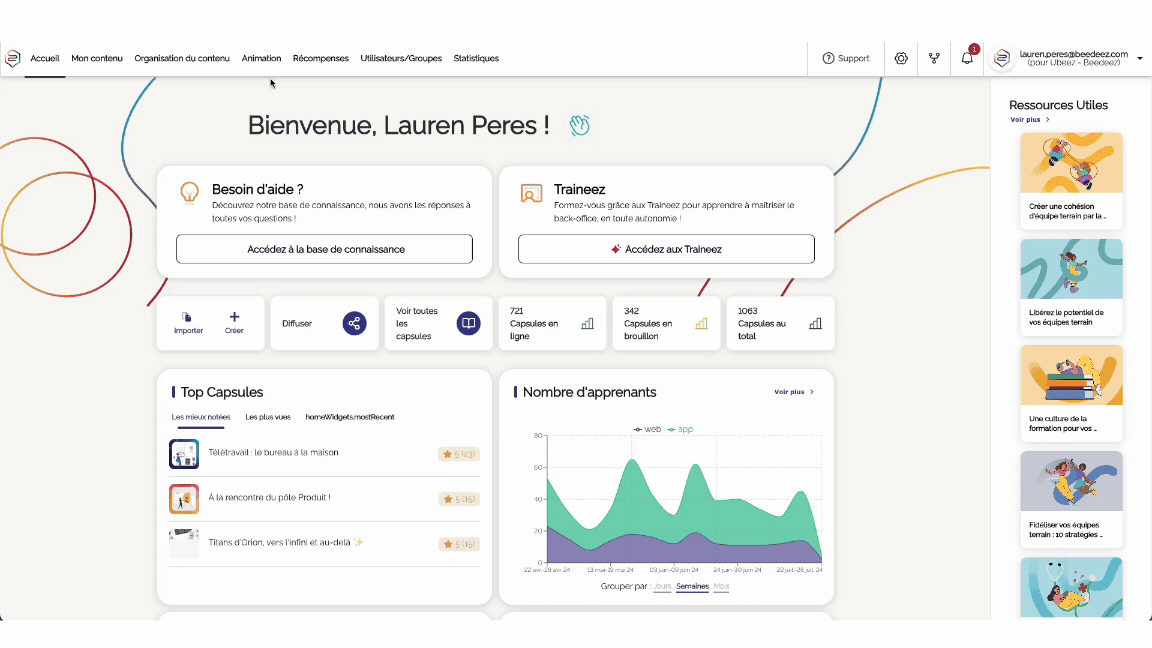
Task: Open the notifications bell
Action: pos(967,58)
